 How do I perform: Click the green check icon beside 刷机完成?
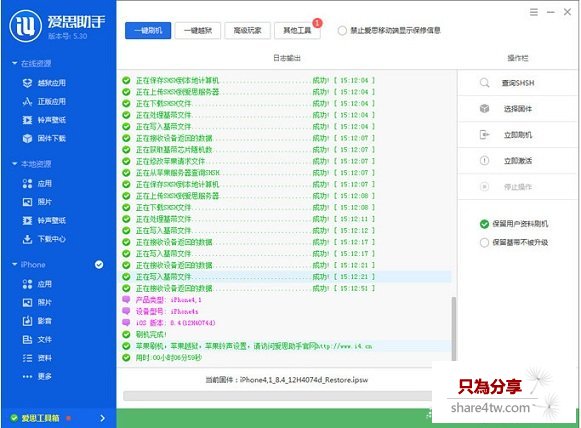(x=126, y=335)
